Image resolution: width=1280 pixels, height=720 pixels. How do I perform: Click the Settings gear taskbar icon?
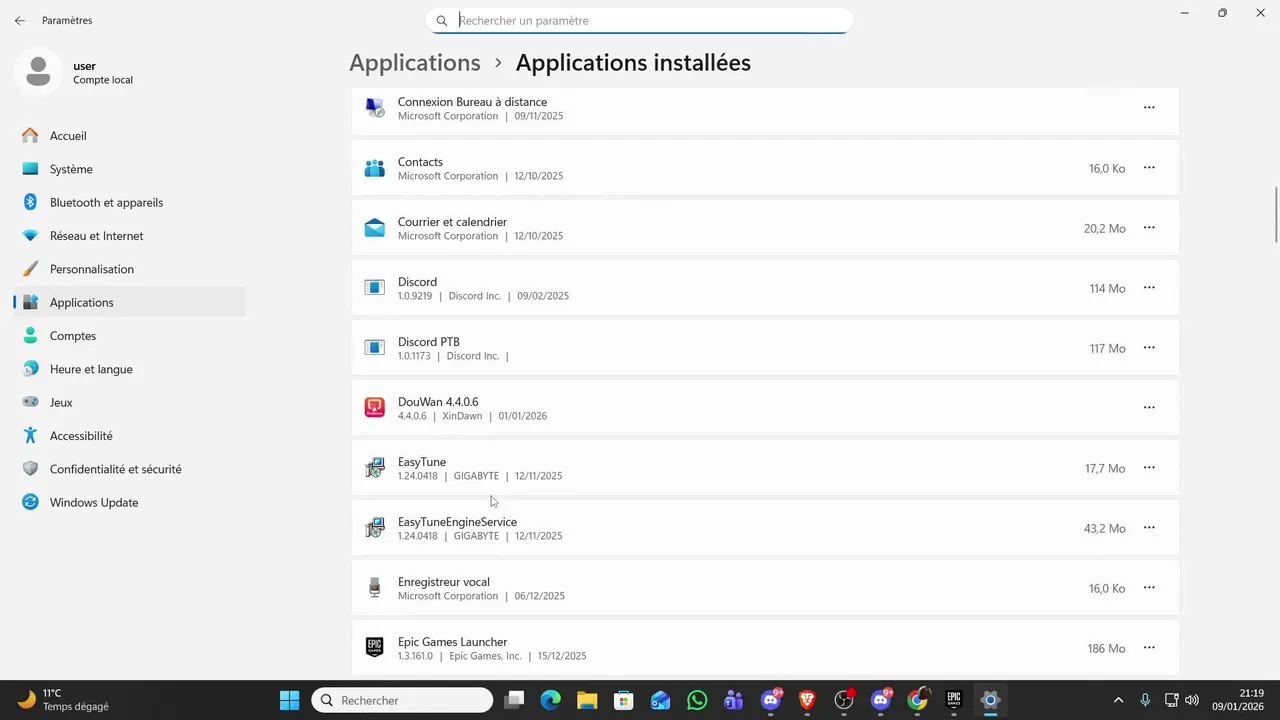click(x=990, y=700)
